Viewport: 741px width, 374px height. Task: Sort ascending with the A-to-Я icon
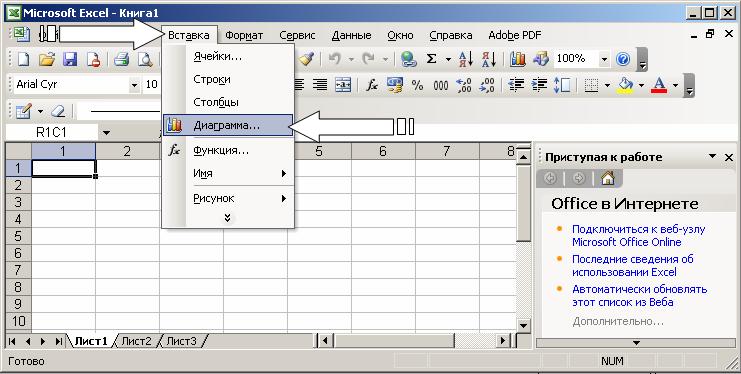[x=466, y=59]
